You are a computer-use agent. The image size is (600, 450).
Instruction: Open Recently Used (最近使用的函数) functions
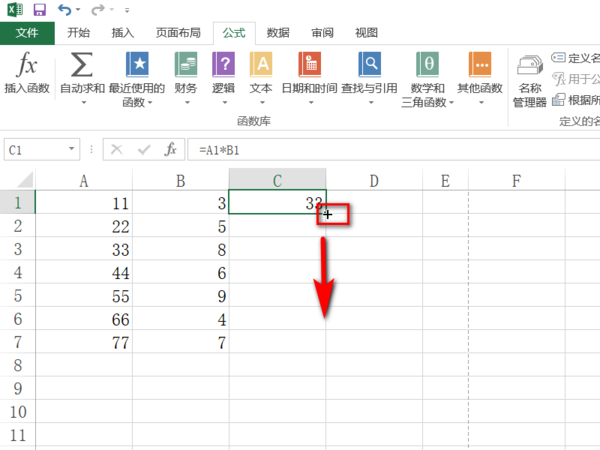coord(137,79)
